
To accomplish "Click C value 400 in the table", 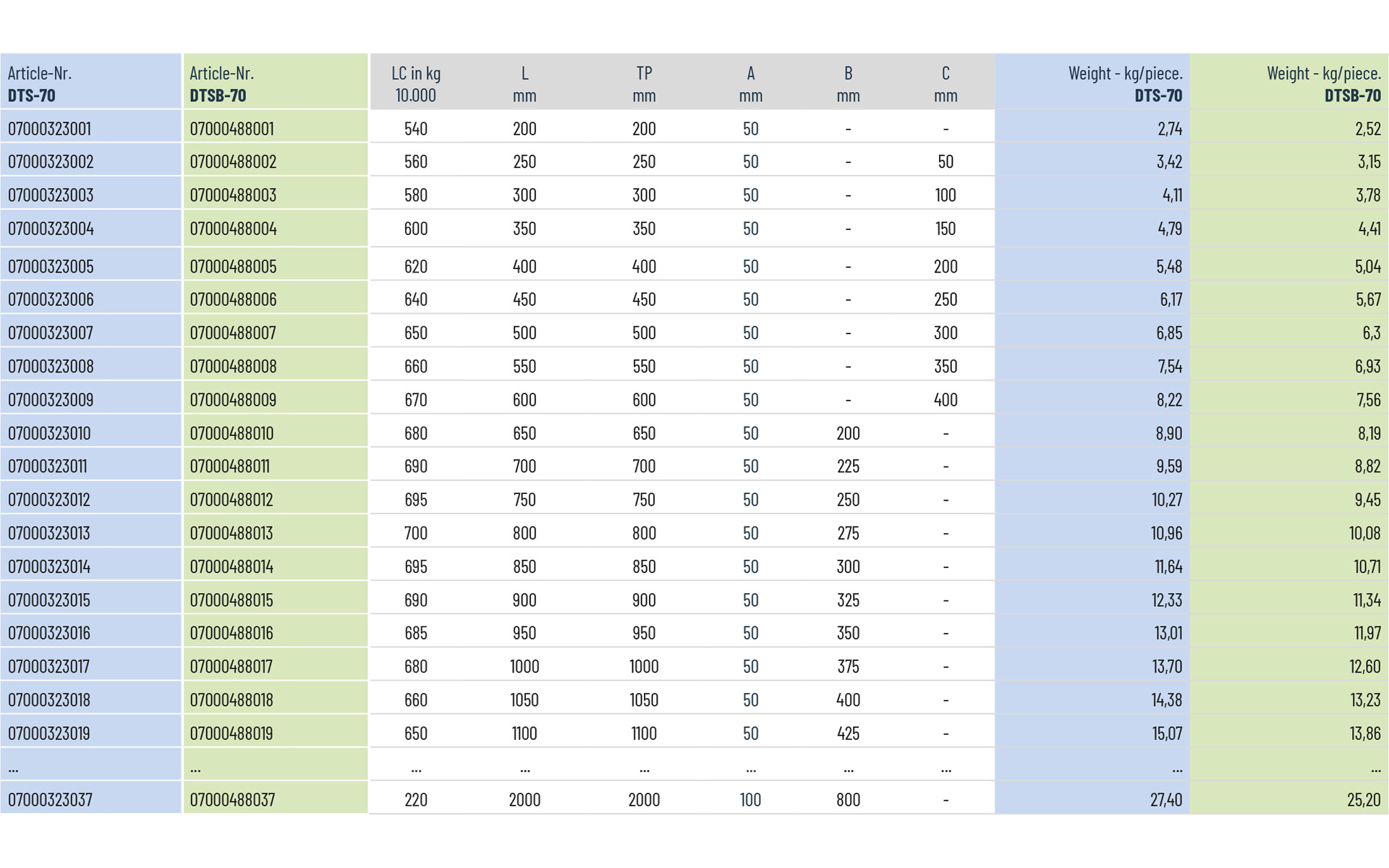I will [945, 400].
